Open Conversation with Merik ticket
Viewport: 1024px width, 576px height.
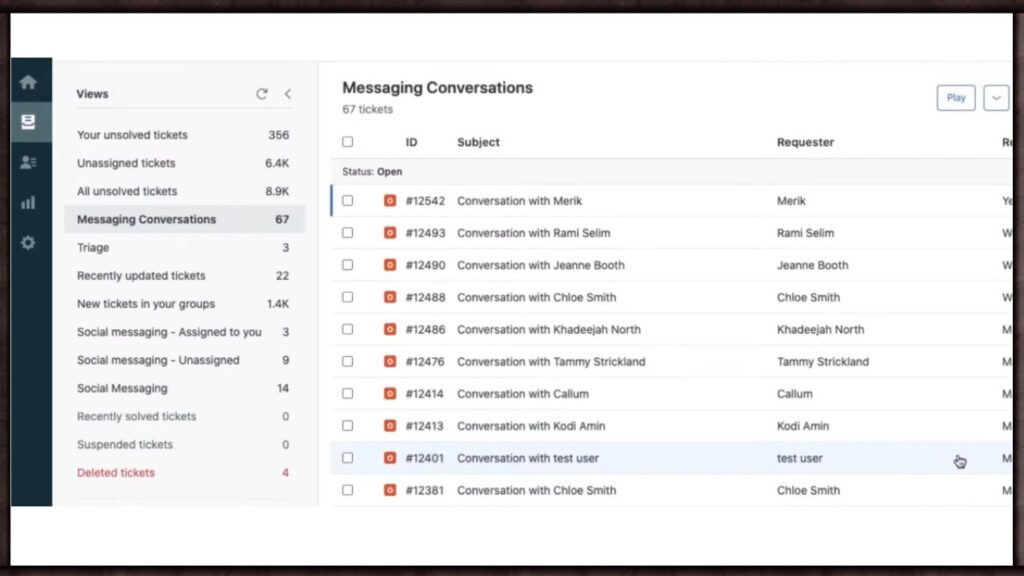pyautogui.click(x=519, y=201)
